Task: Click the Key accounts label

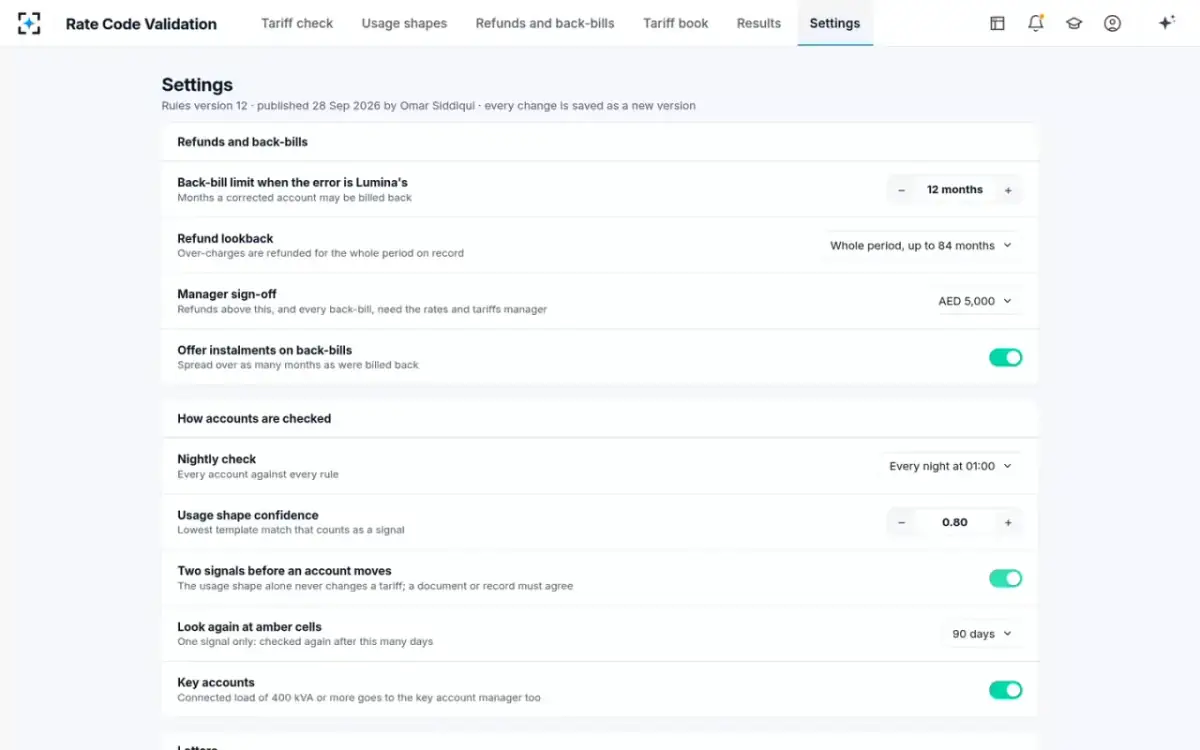Action: 216,683
